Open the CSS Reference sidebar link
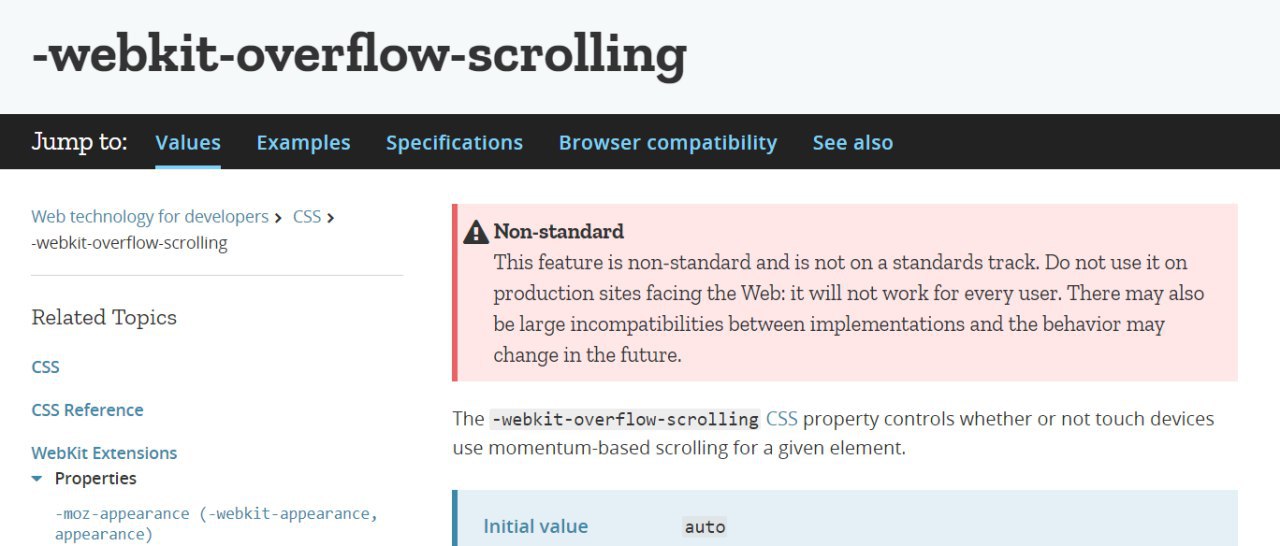This screenshot has width=1280, height=546. coord(87,410)
